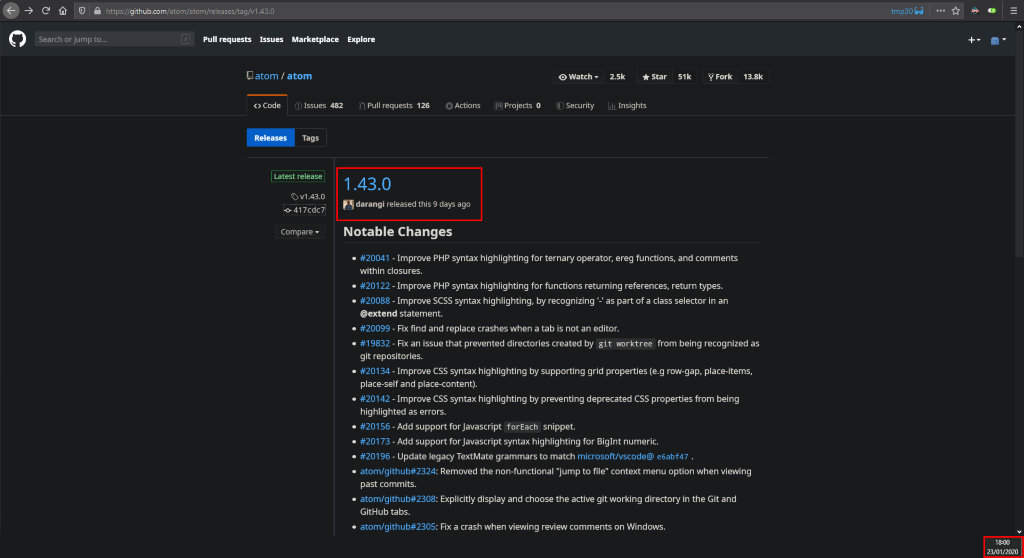Click the tracking protection shield icon
The width and height of the screenshot is (1024, 558).
click(82, 11)
